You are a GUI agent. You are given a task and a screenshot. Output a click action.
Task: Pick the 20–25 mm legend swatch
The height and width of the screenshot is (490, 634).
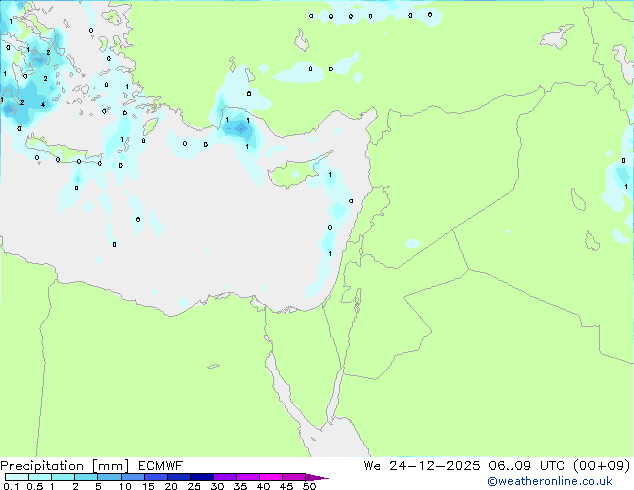point(178,477)
